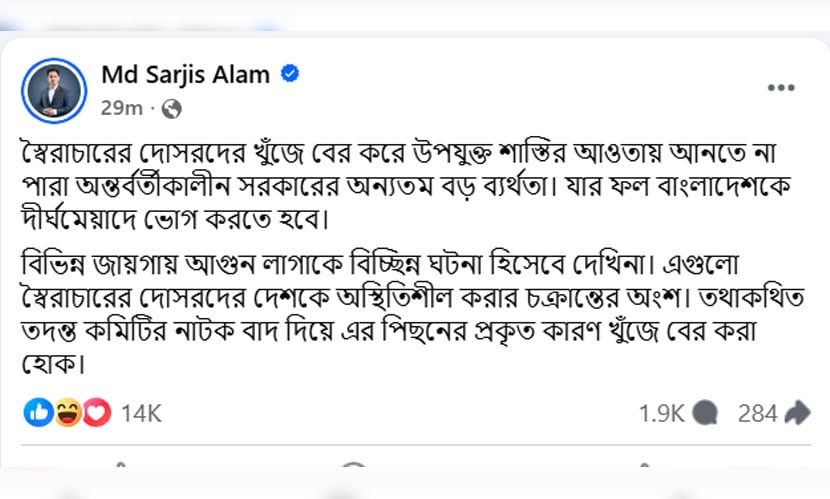The height and width of the screenshot is (499, 830).
Task: Click the globe public audience icon
Action: pos(171,107)
